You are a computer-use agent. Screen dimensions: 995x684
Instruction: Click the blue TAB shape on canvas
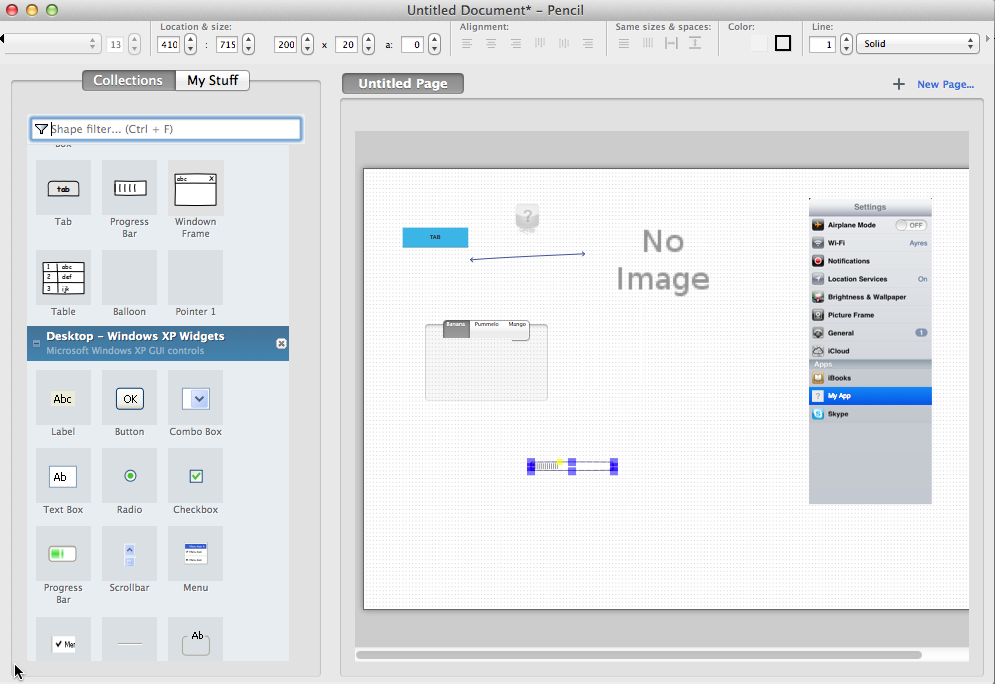click(x=435, y=237)
